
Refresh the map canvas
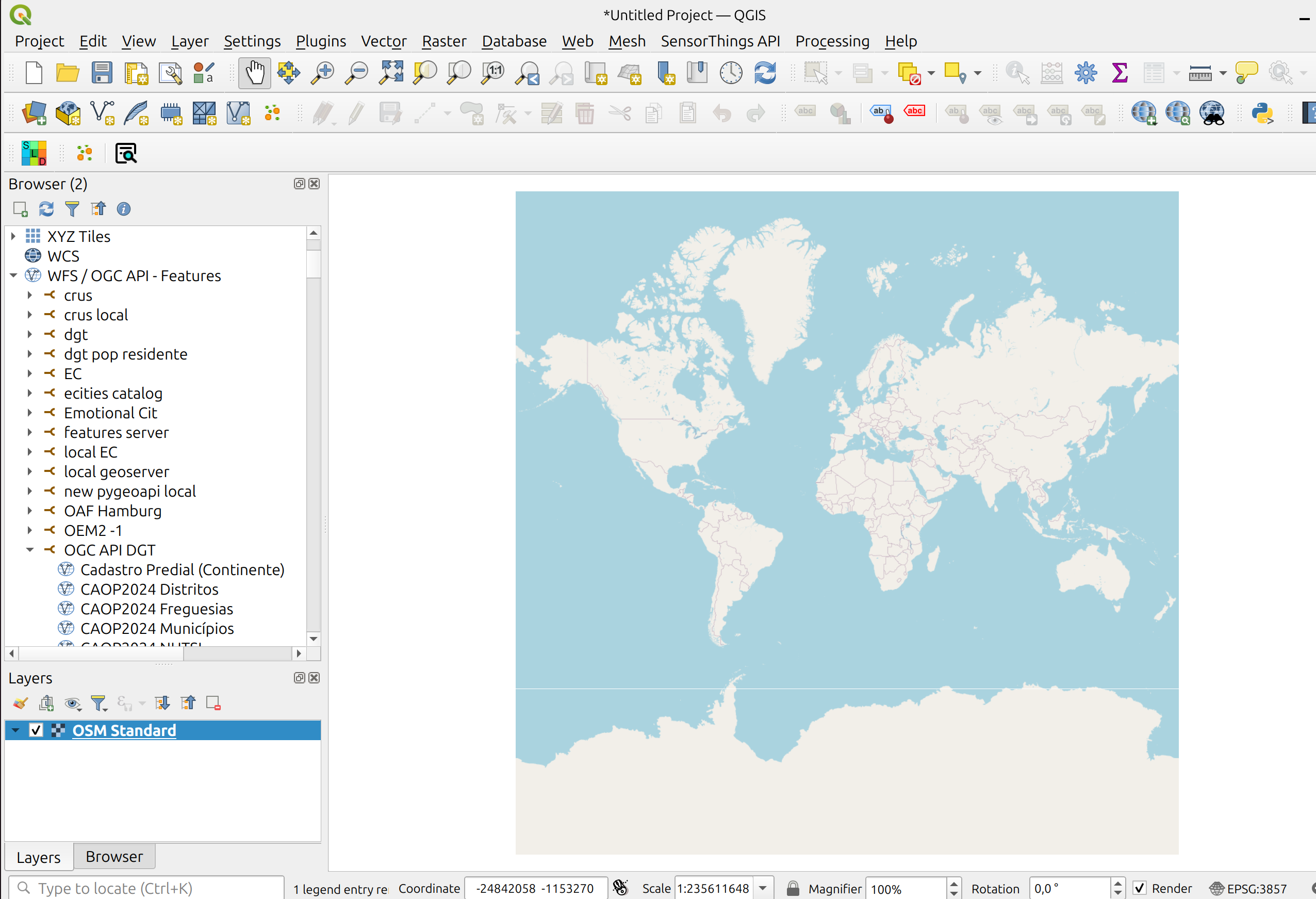pos(765,73)
